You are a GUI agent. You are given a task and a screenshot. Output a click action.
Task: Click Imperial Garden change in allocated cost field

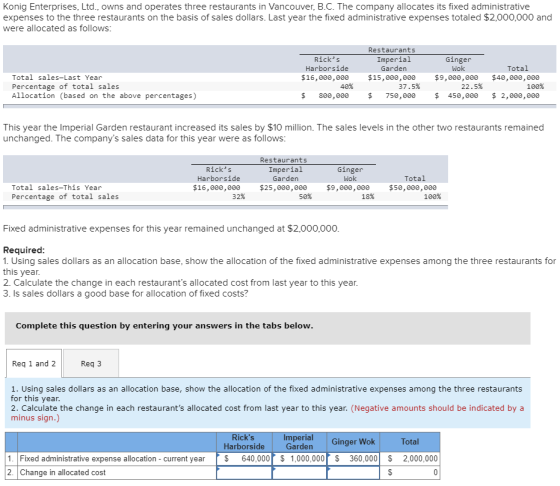click(x=299, y=472)
